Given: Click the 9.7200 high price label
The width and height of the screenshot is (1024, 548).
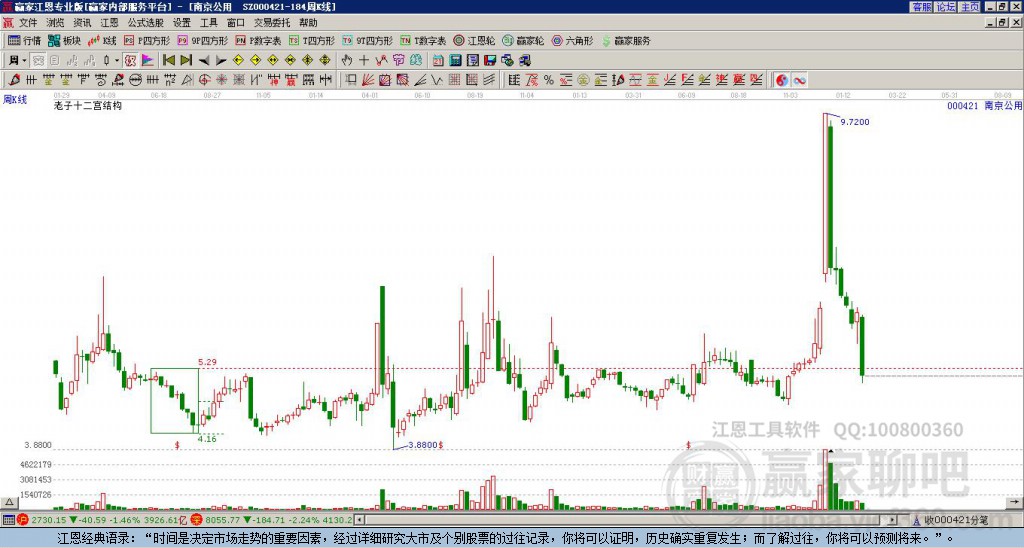Looking at the screenshot, I should coord(855,122).
